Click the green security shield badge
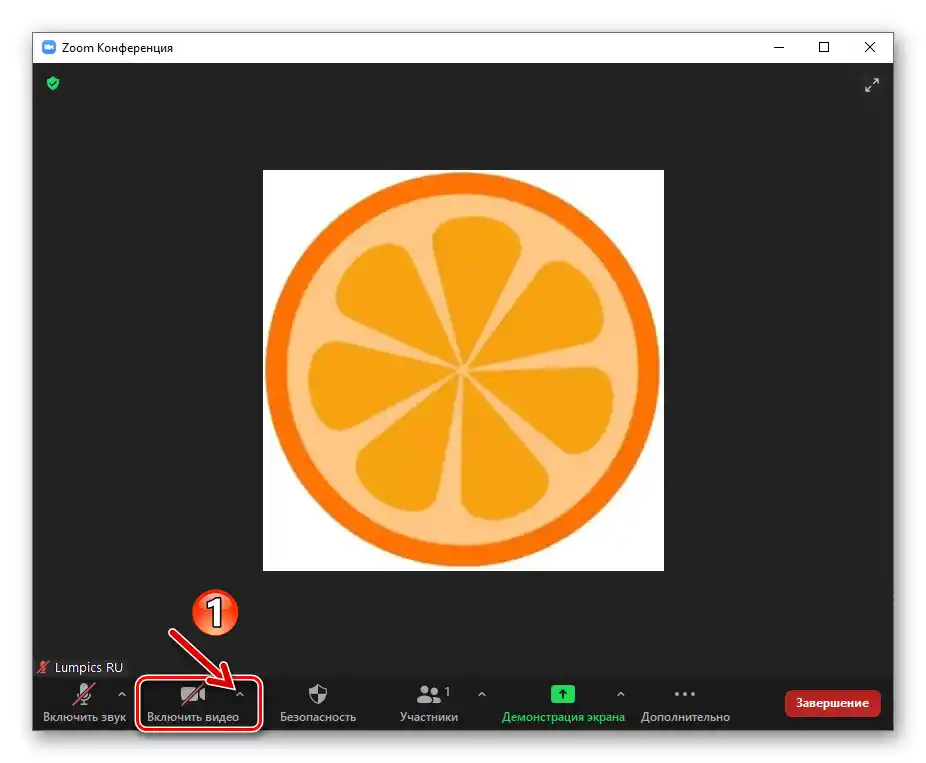This screenshot has width=926, height=763. [52, 83]
